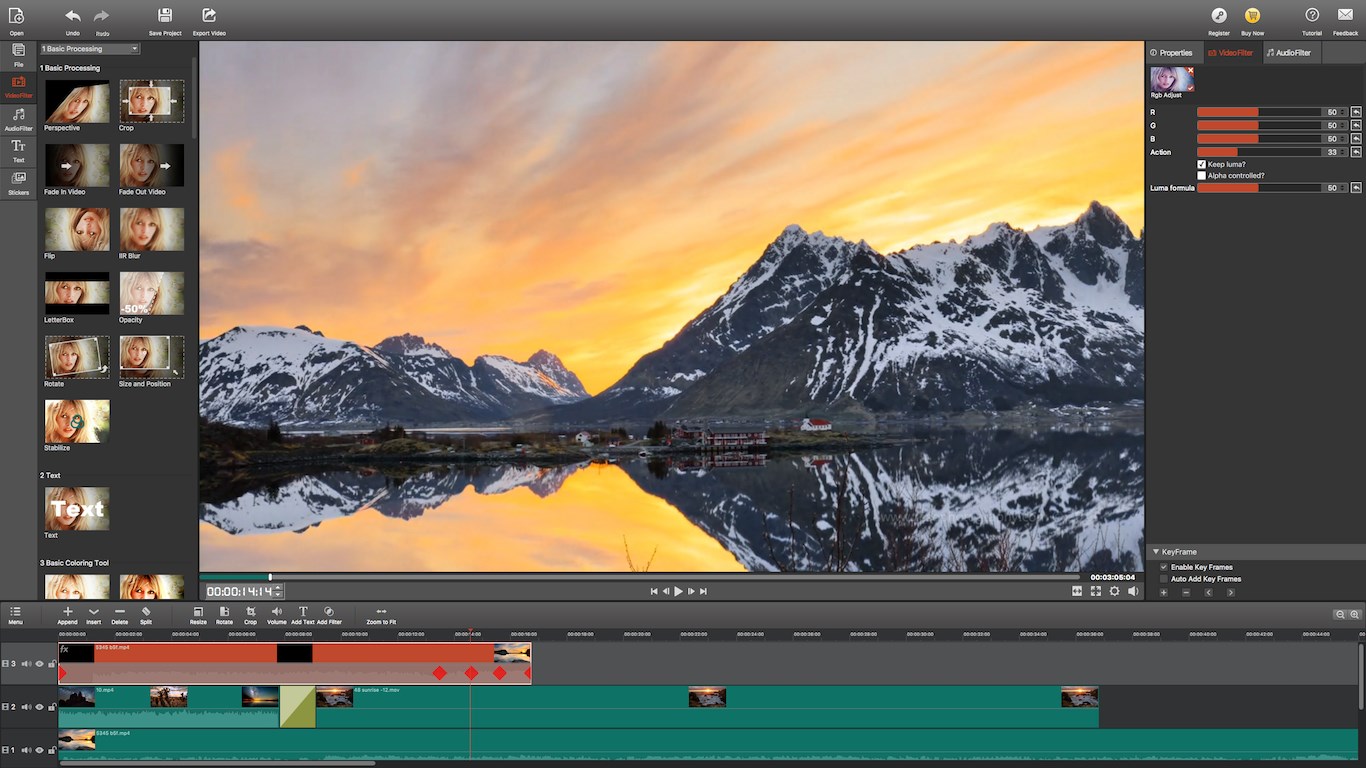1366x768 pixels.
Task: Uncheck Enable Key Frames
Action: tap(1162, 566)
